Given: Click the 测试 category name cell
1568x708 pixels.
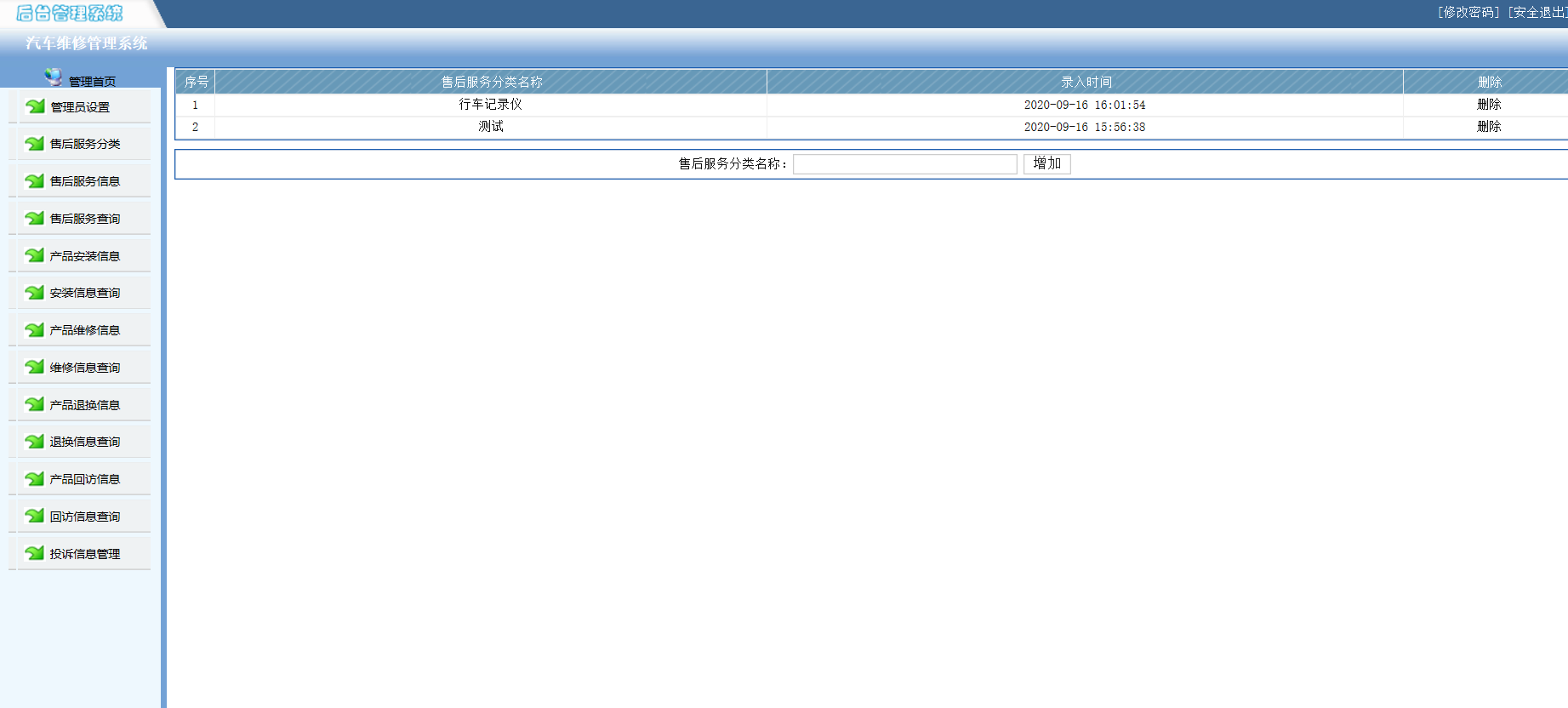Looking at the screenshot, I should tap(491, 127).
